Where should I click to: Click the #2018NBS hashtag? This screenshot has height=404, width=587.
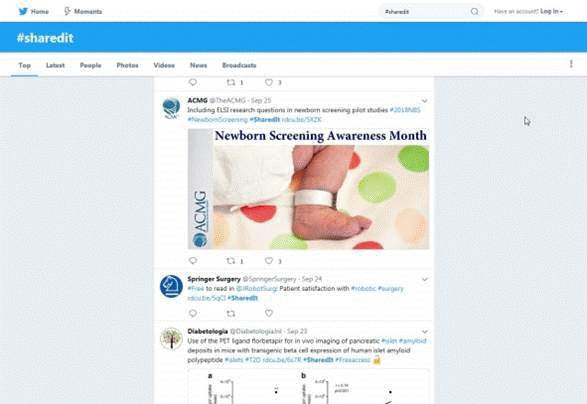tap(405, 110)
